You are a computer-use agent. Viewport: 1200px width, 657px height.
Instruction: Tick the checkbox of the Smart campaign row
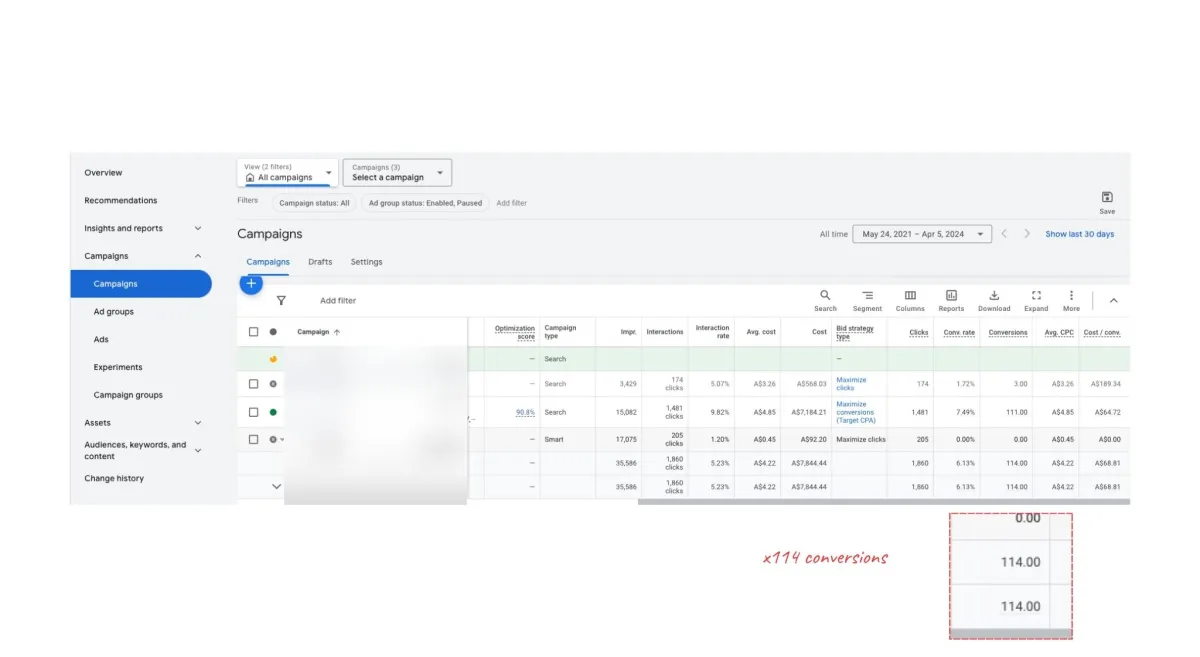pyautogui.click(x=253, y=439)
